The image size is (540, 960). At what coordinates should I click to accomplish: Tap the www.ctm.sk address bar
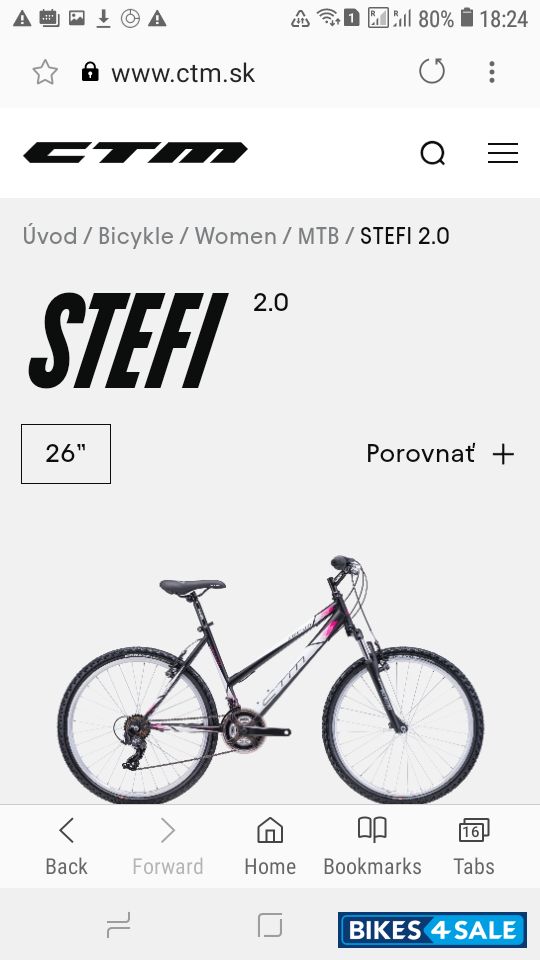[x=183, y=73]
